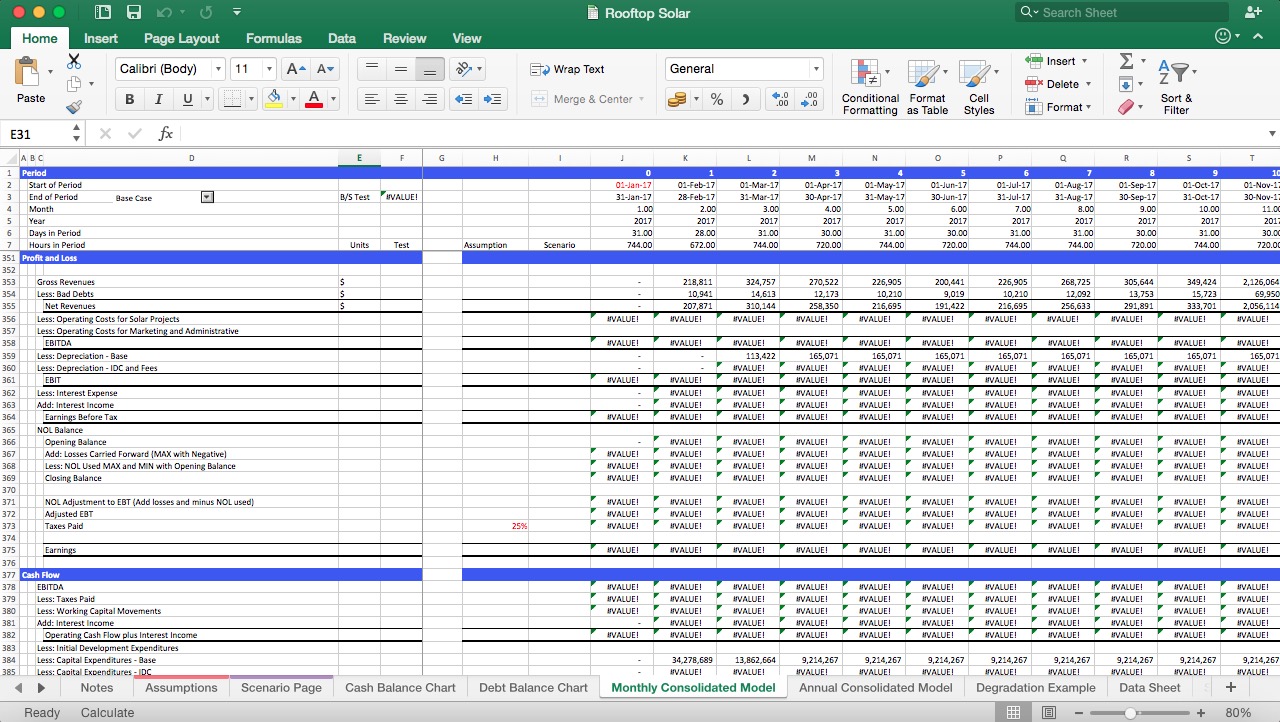Open the Base Case scenario dropdown in the sheet
This screenshot has width=1280, height=722.
coord(207,197)
